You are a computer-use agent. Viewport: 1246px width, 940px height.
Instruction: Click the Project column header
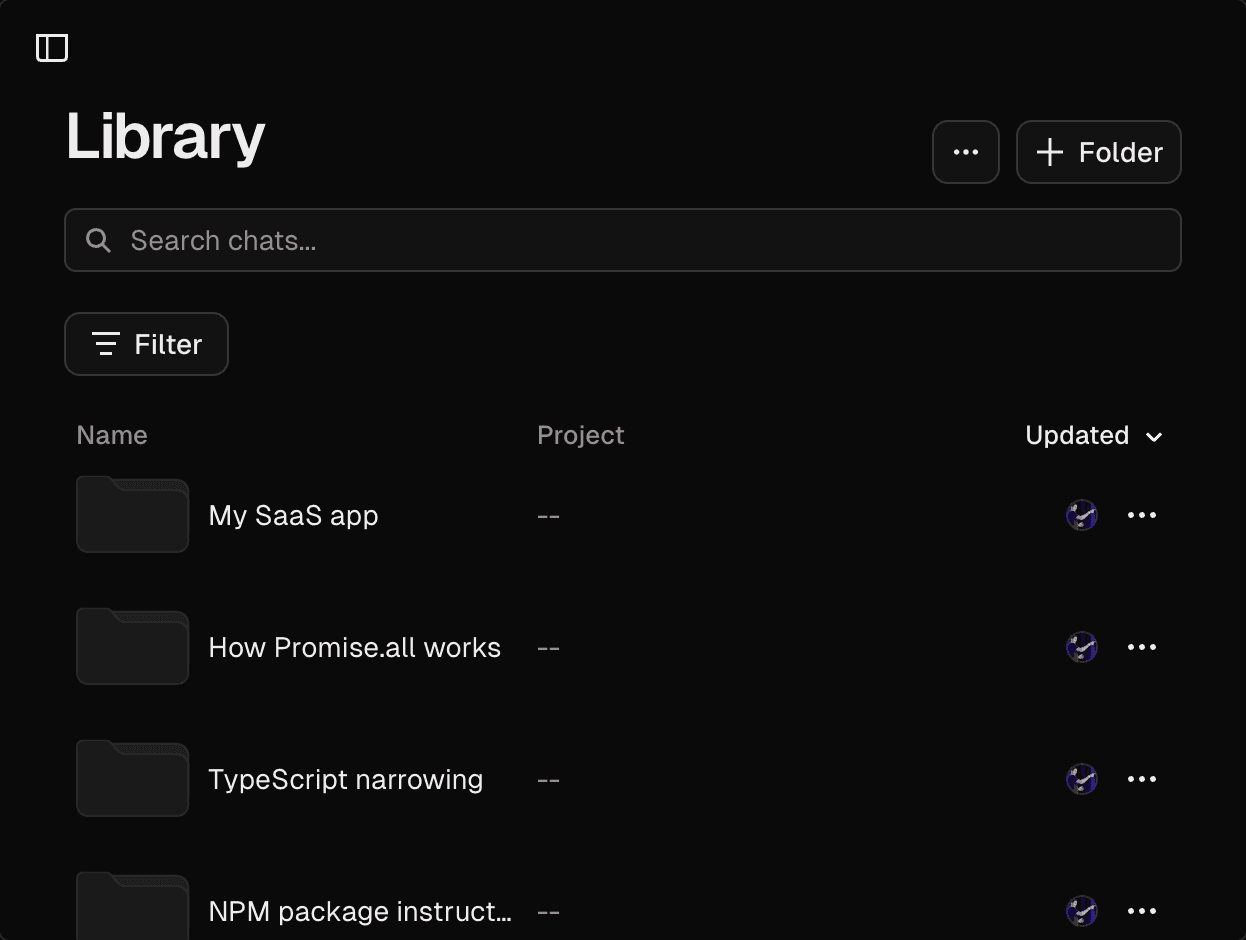[x=581, y=435]
